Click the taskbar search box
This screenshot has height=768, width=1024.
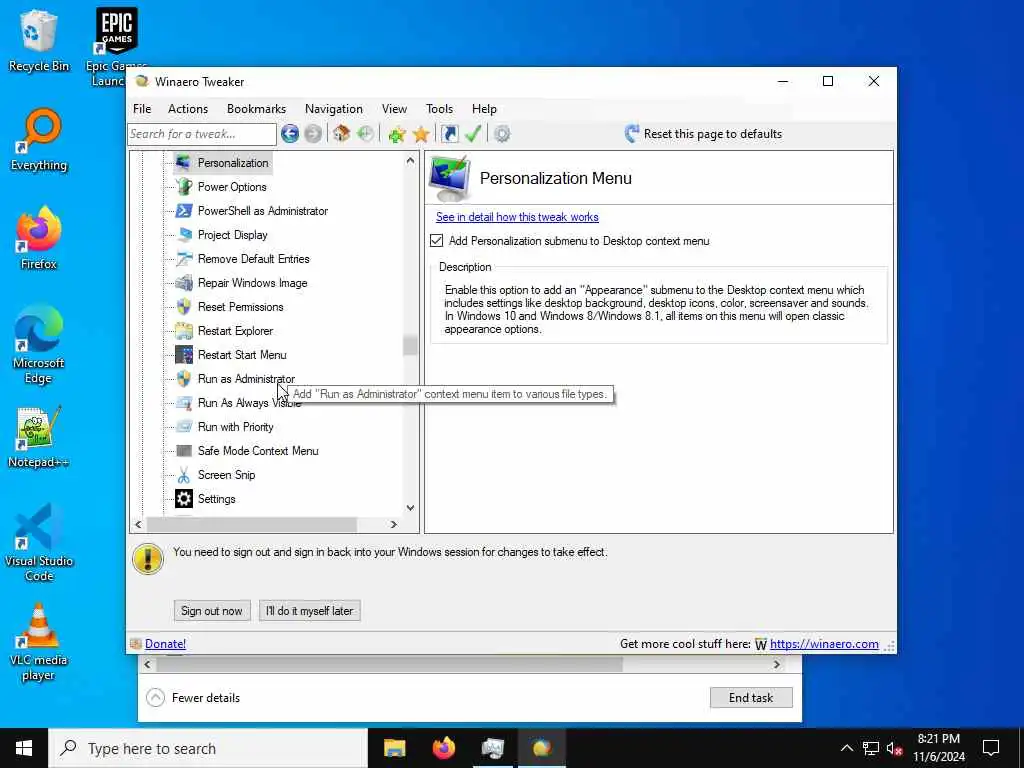click(x=208, y=748)
